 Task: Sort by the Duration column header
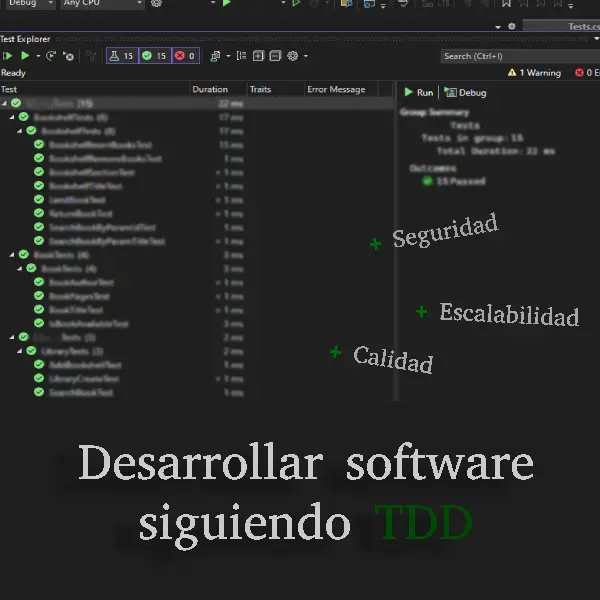(x=210, y=89)
